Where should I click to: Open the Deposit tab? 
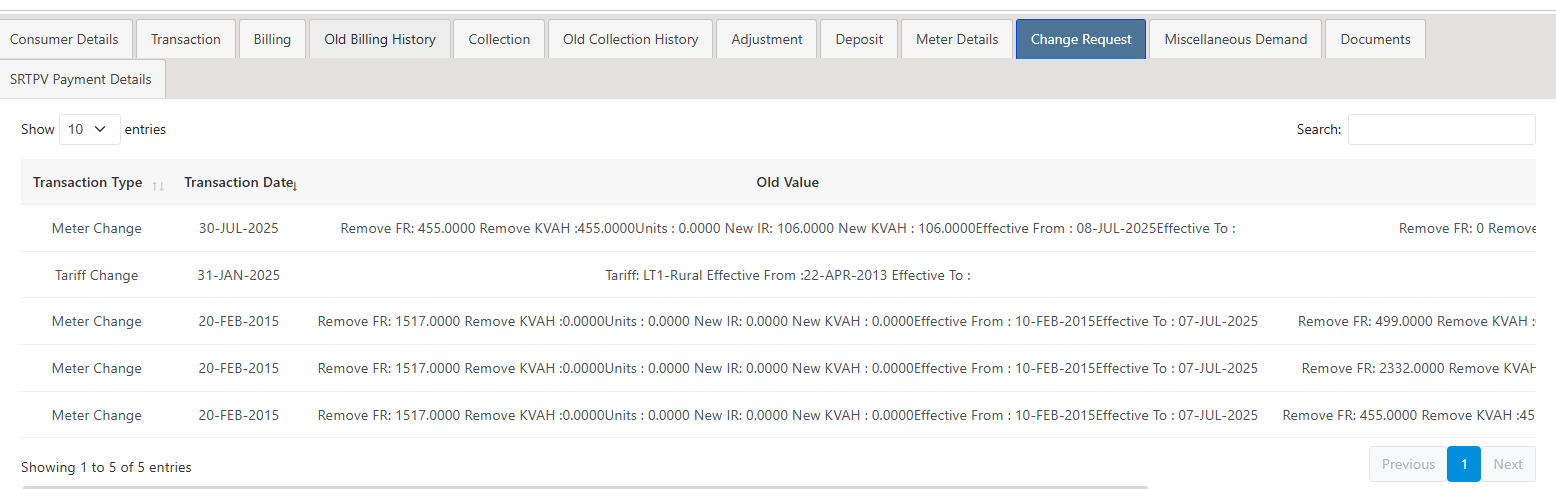859,39
